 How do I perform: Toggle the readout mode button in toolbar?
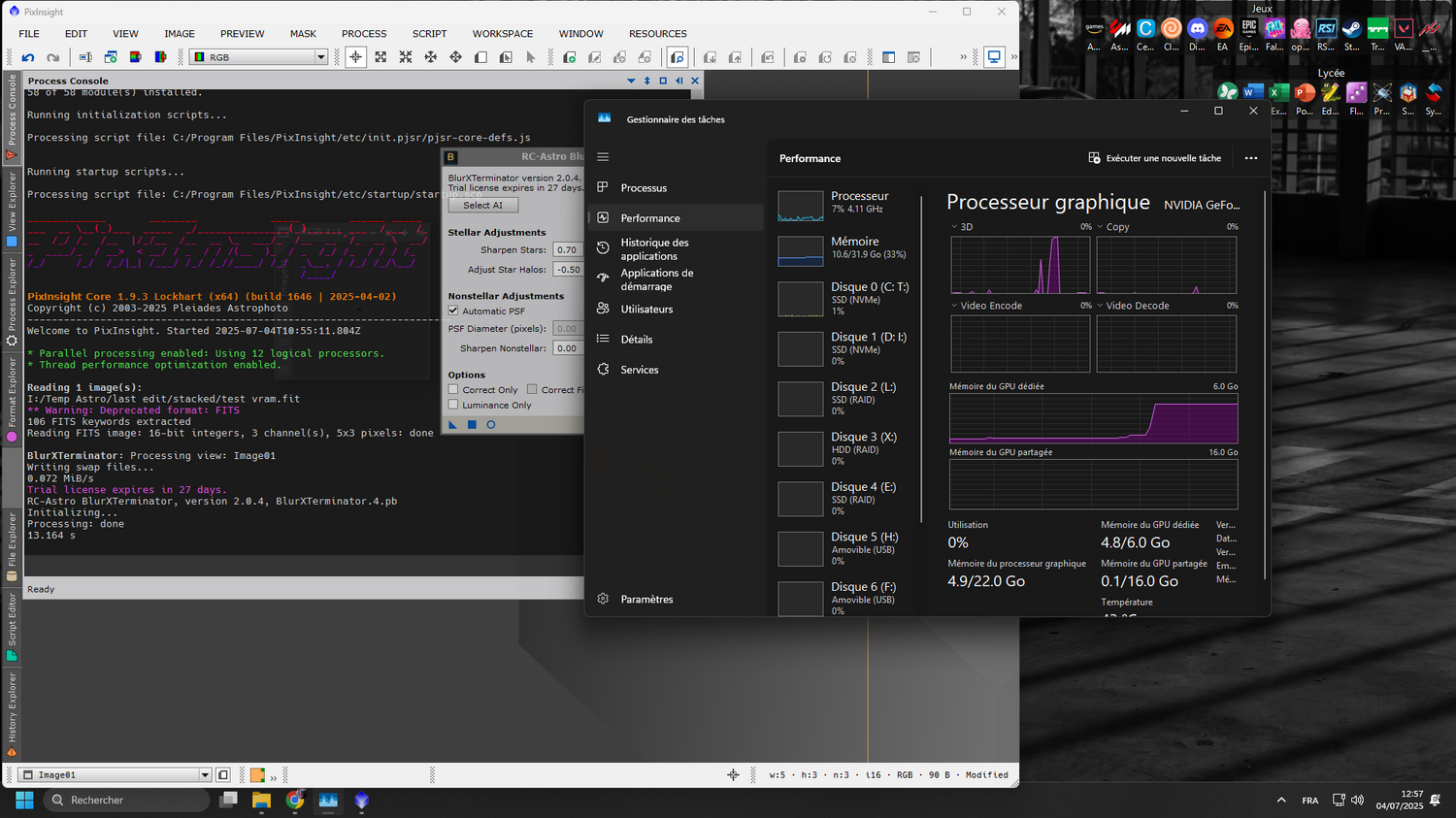point(355,57)
